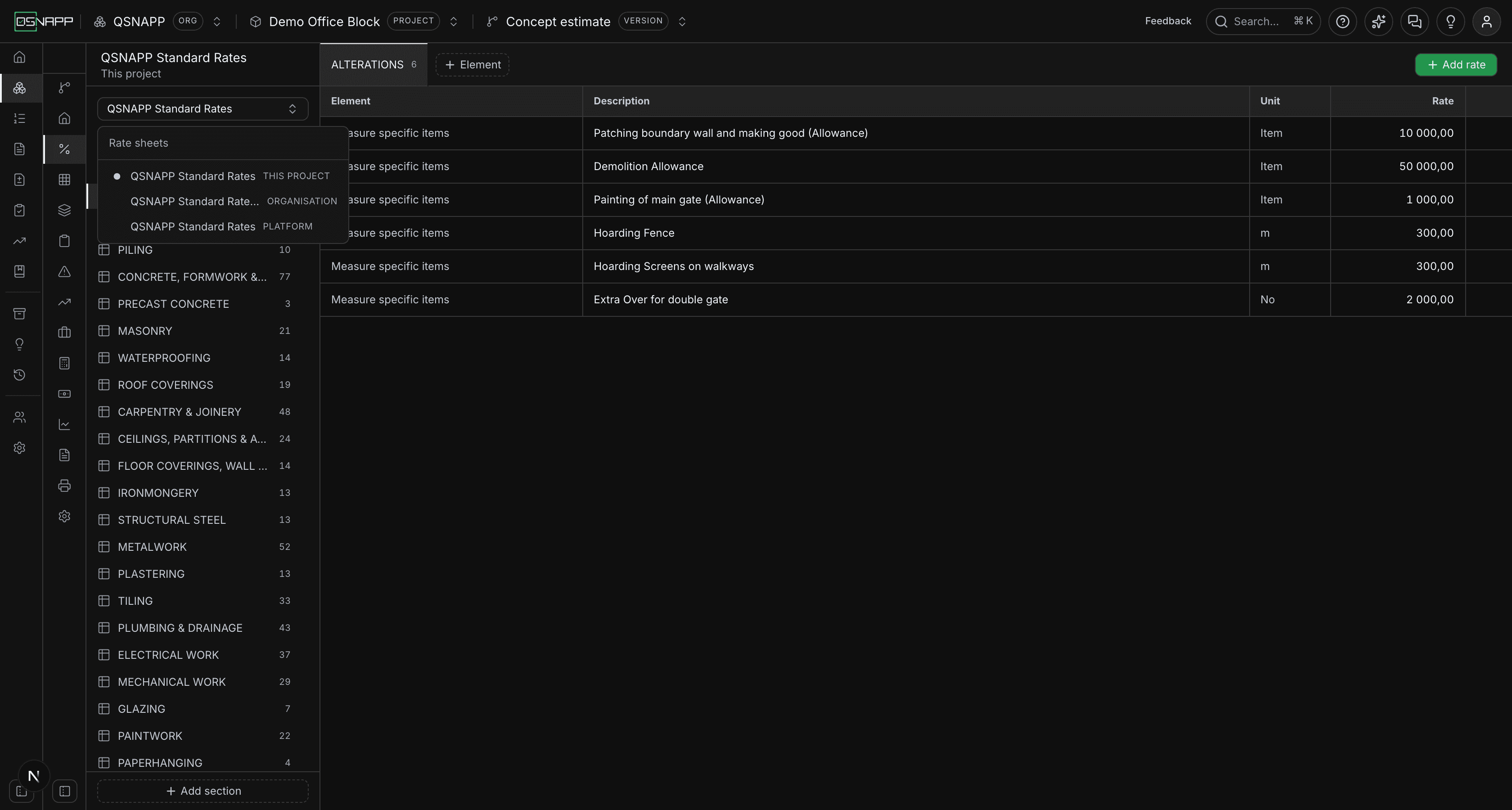This screenshot has width=1512, height=810.
Task: Open the QSNAPP Standard Rates dropdown
Action: coord(202,108)
